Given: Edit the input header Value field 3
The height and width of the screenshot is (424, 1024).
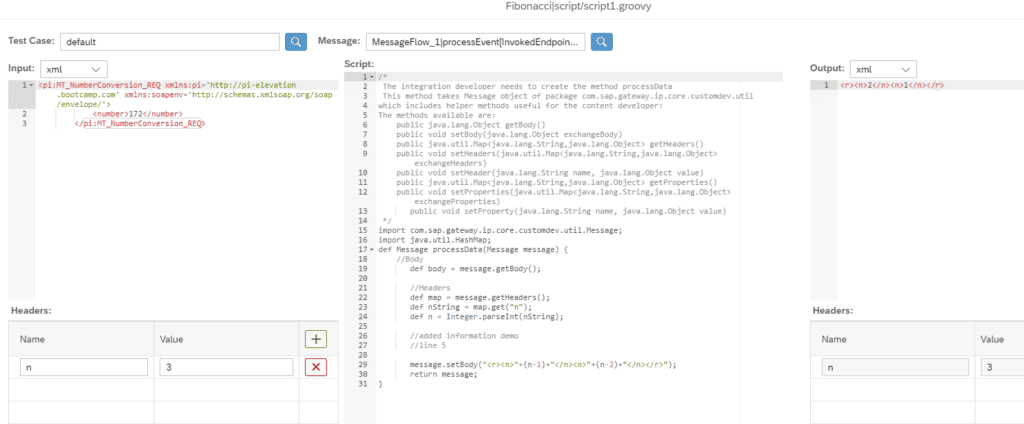Looking at the screenshot, I should tap(226, 367).
